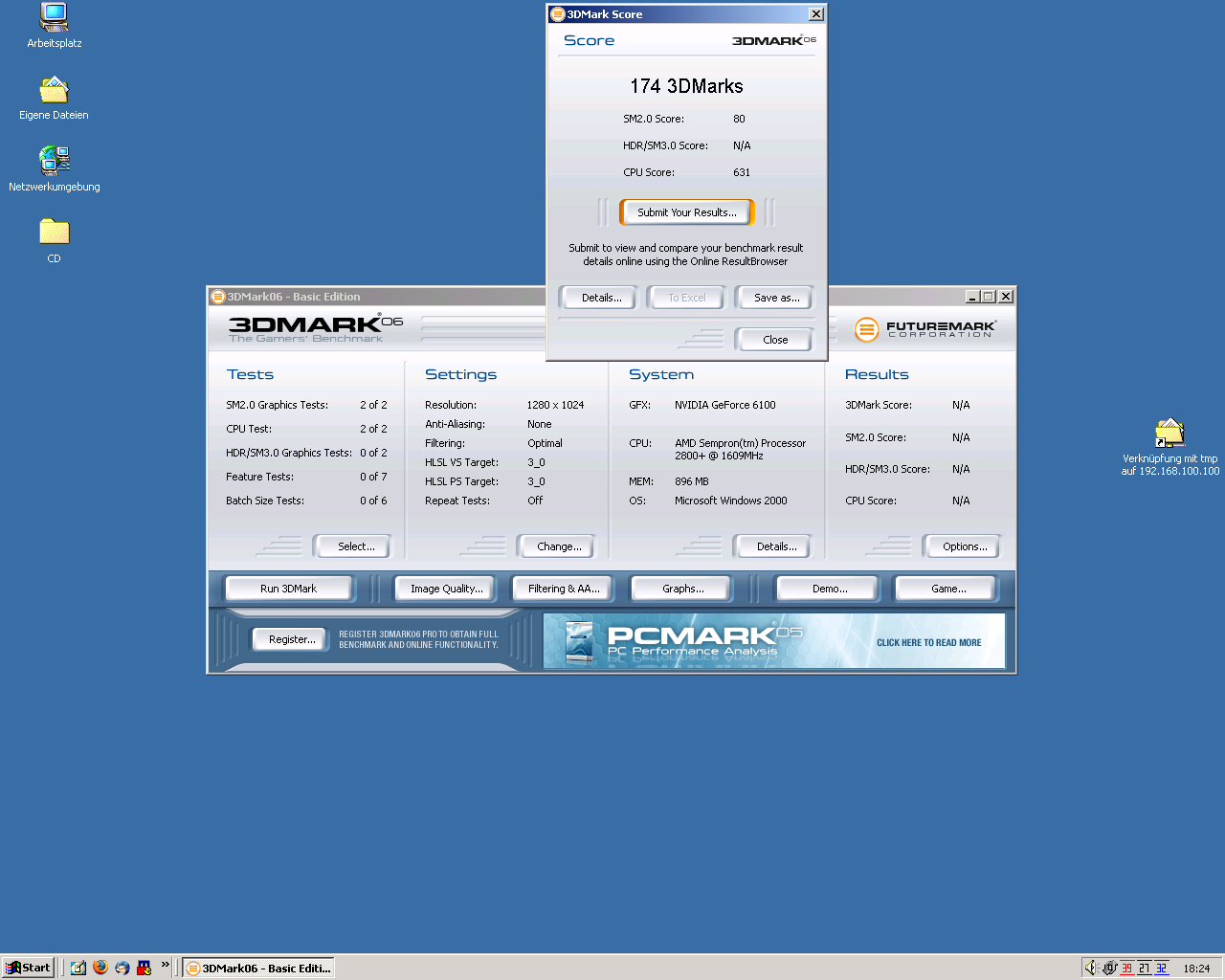Image resolution: width=1225 pixels, height=980 pixels.
Task: Maximize the 3DMark06 main window
Action: click(988, 297)
